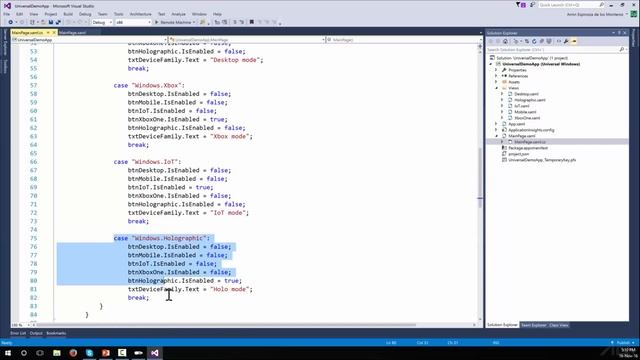Switch to MainPage.xaml editor tab
This screenshot has height=360, width=640.
72,33
